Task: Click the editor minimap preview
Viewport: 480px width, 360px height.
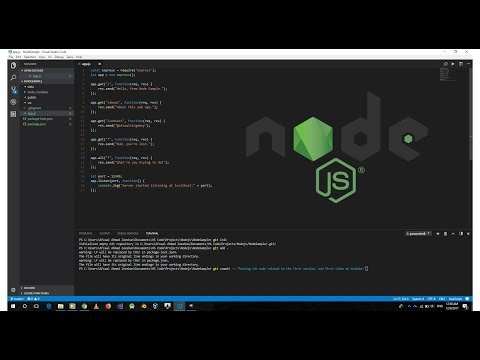Action: 447,74
